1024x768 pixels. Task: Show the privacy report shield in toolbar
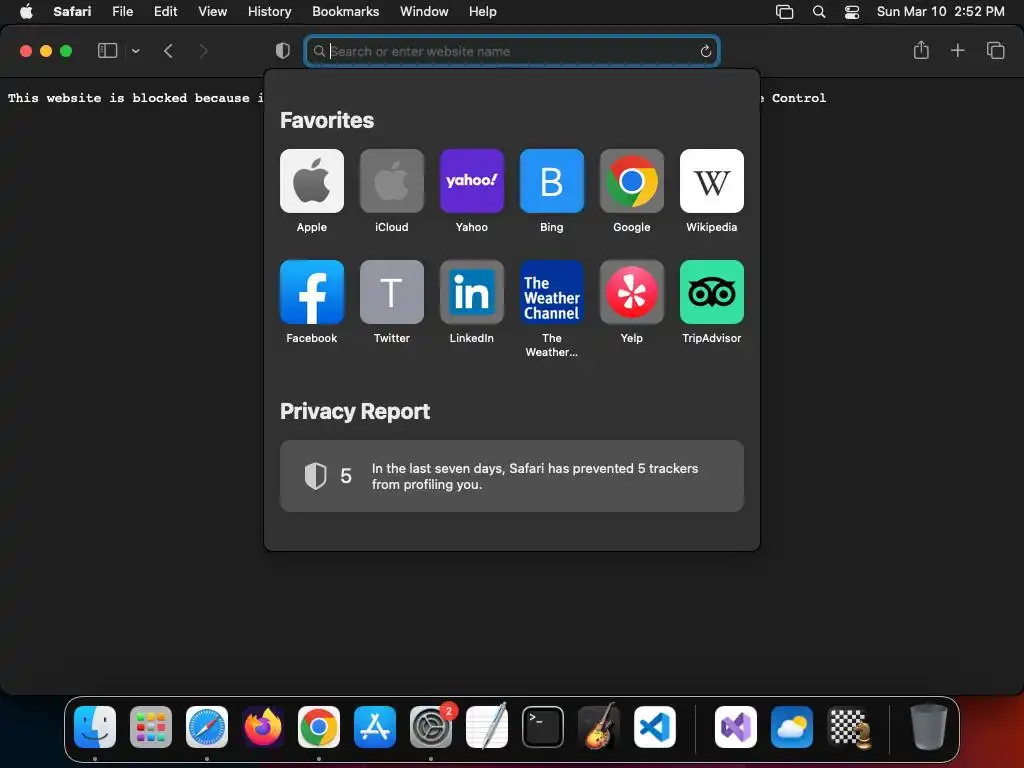pos(283,51)
